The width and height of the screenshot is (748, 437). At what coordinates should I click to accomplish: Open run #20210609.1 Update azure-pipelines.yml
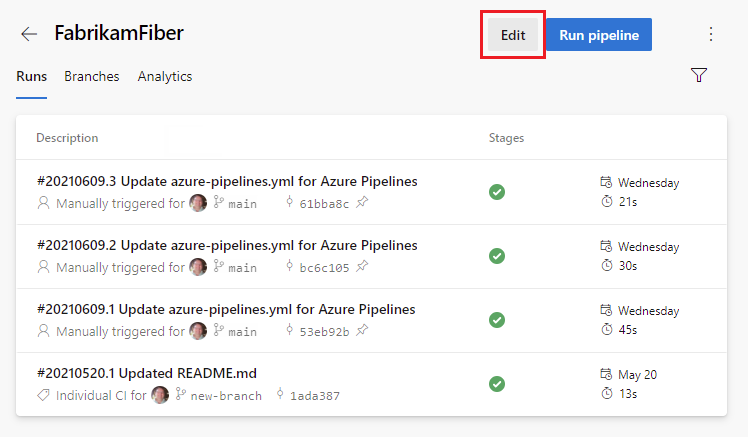226,309
